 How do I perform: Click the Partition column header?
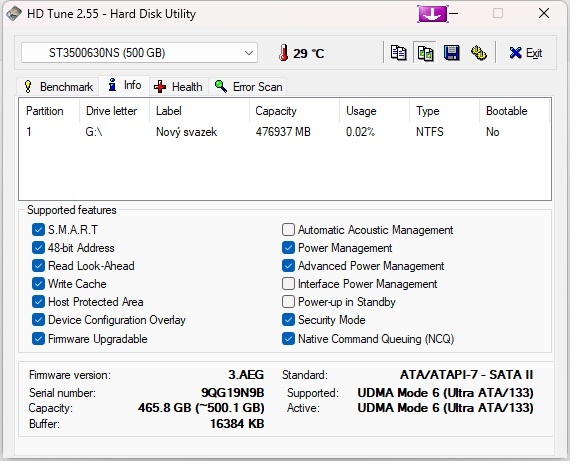coord(49,111)
